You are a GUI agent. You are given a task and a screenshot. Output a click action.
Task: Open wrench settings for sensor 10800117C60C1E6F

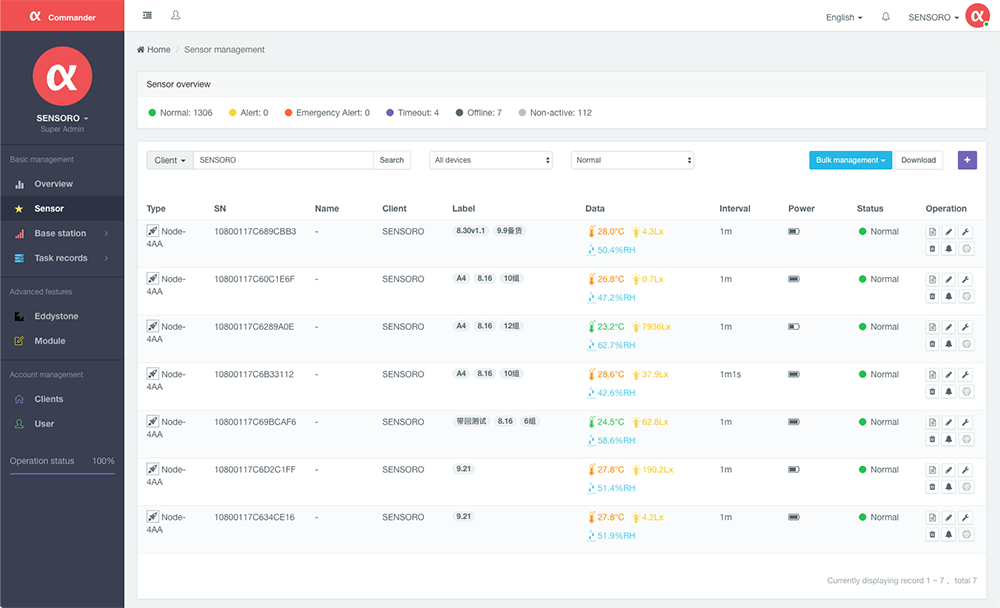[966, 279]
